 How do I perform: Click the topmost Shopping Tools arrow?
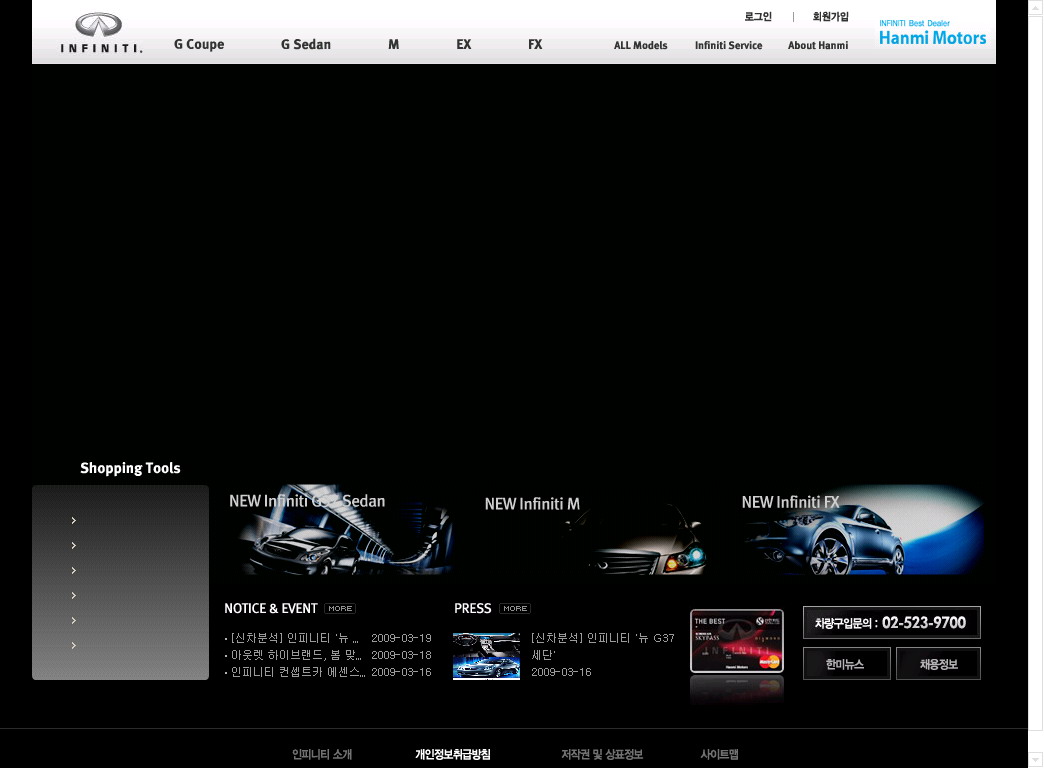73,520
